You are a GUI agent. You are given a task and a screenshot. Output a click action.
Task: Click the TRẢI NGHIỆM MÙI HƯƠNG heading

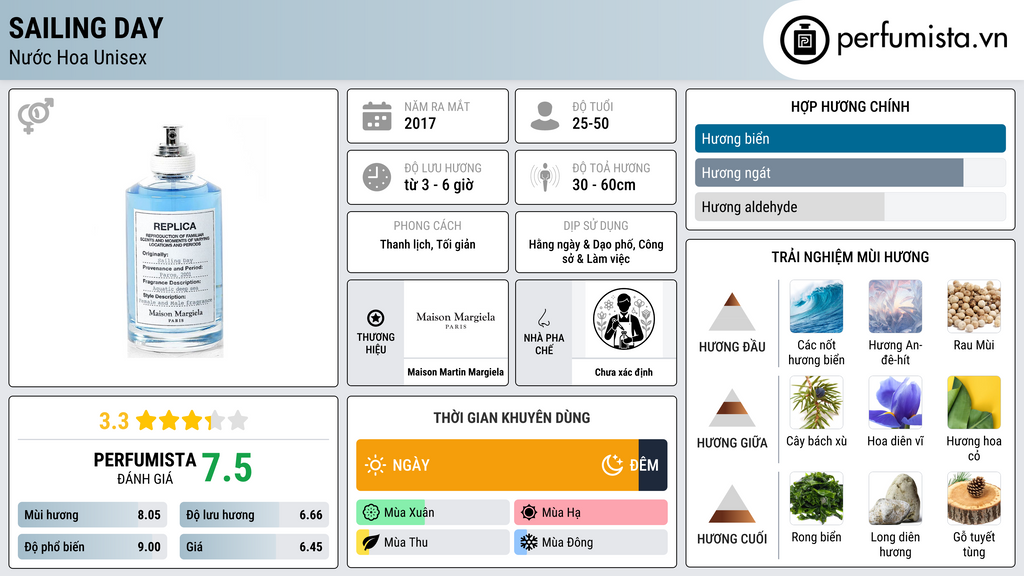point(850,257)
